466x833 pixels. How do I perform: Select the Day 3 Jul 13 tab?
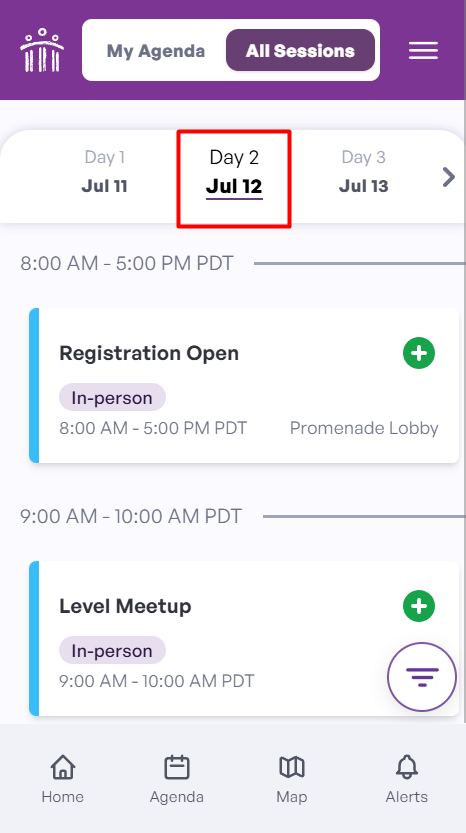(363, 172)
